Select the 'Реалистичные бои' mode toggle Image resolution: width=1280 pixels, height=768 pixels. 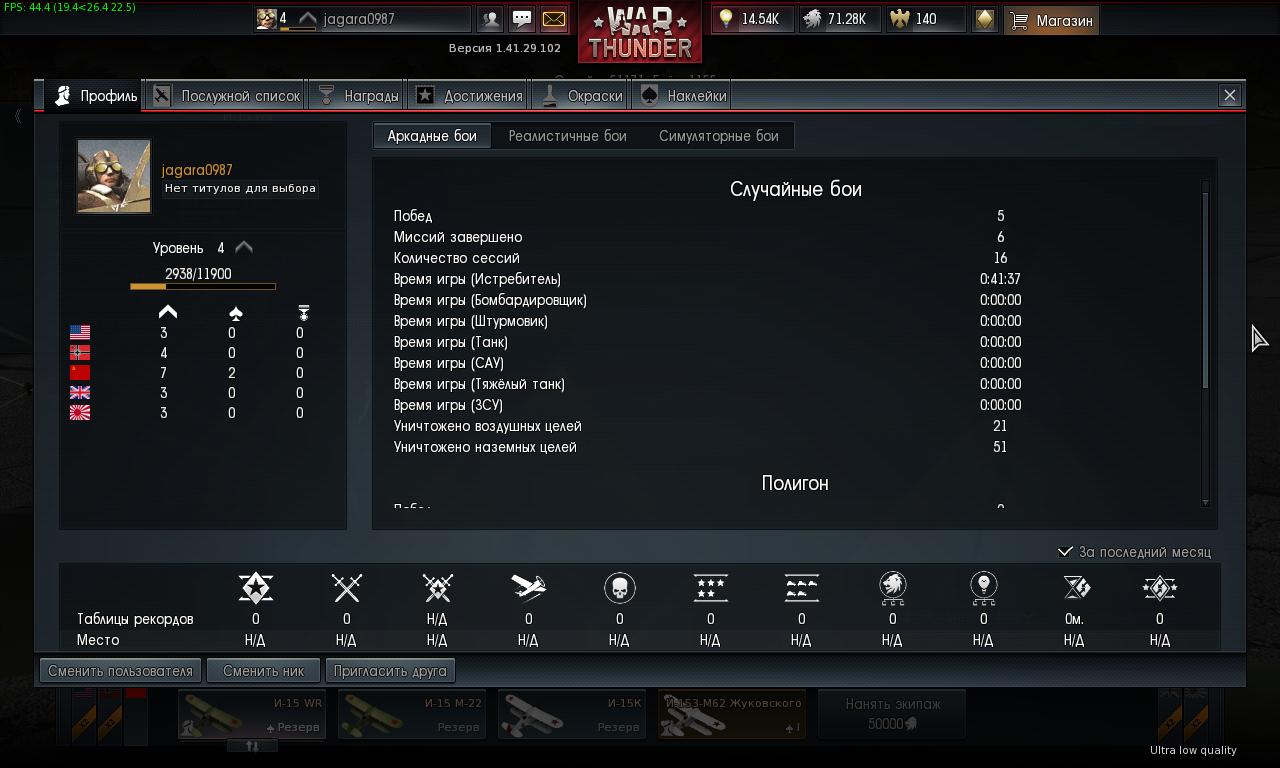point(567,136)
